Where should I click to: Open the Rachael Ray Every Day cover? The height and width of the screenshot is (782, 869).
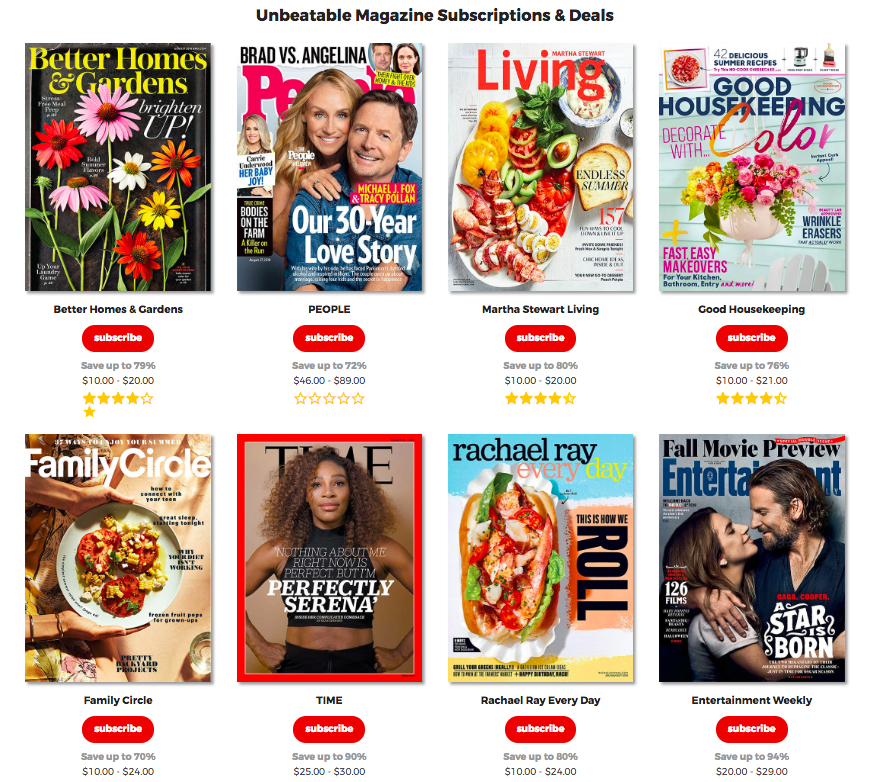click(540, 558)
